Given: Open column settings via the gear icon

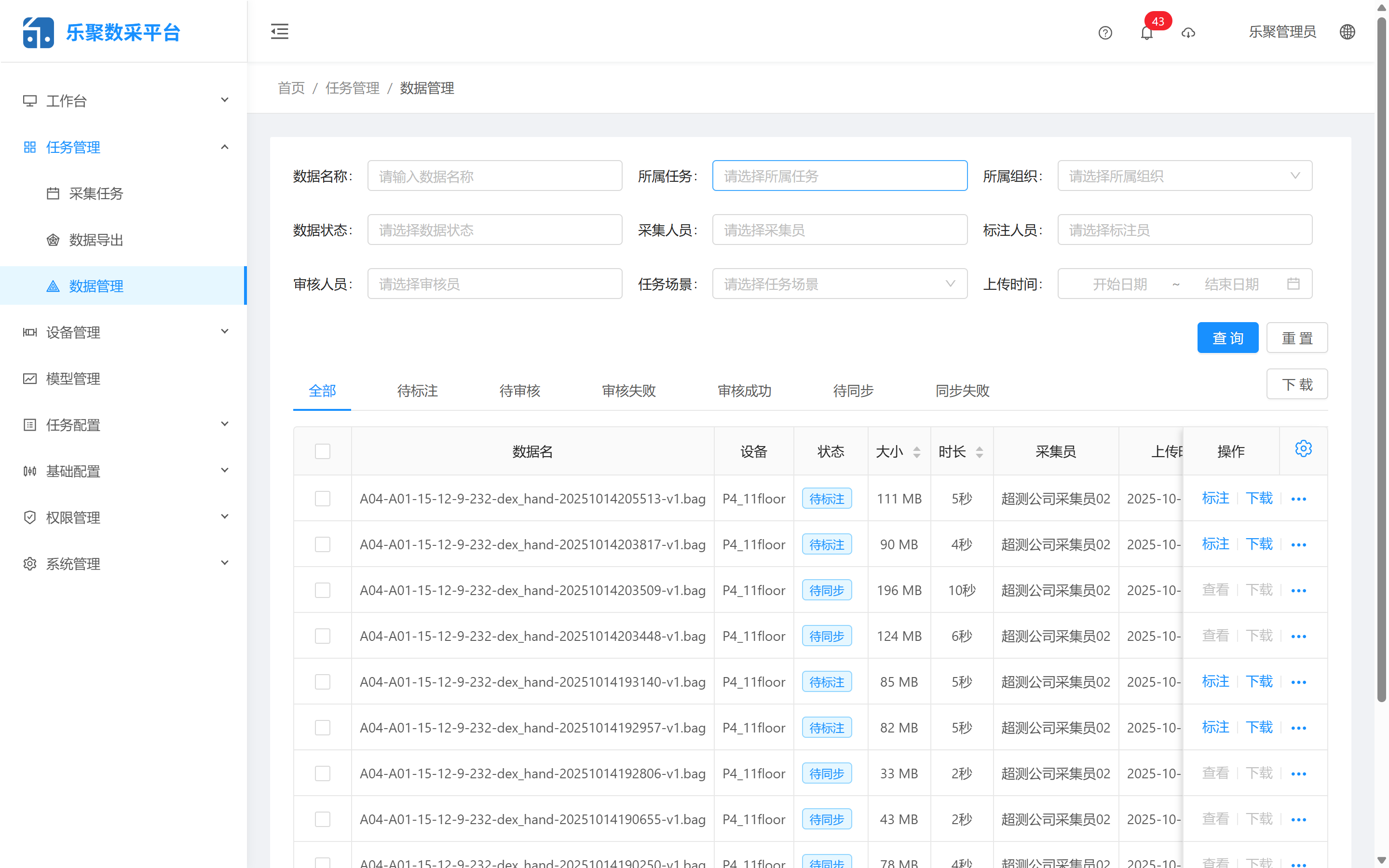Looking at the screenshot, I should coord(1304,448).
